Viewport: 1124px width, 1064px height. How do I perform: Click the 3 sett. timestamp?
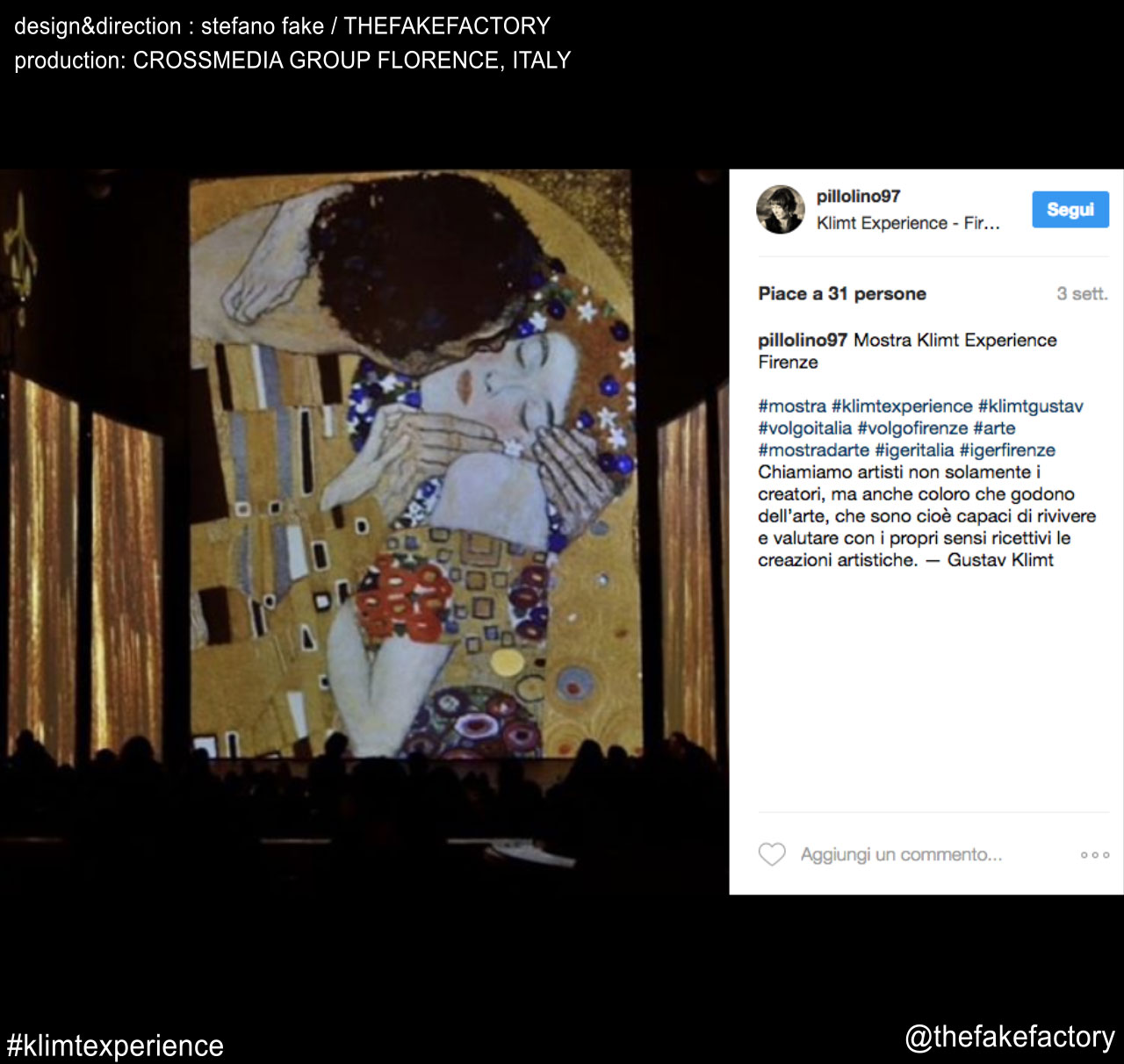(x=1082, y=293)
